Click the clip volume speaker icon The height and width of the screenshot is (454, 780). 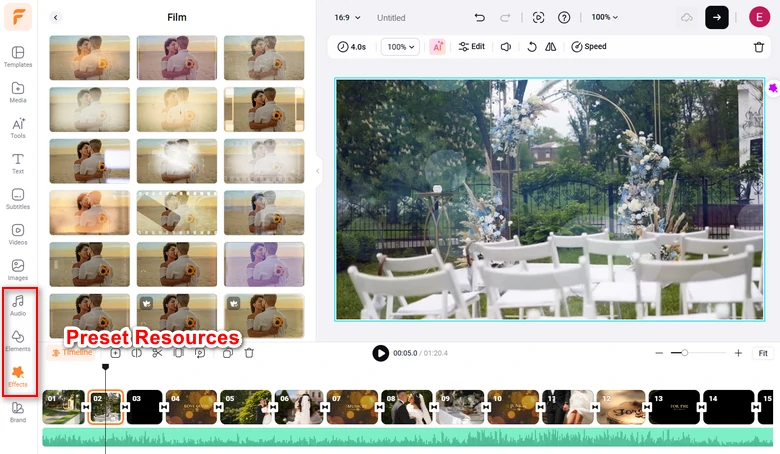point(506,47)
